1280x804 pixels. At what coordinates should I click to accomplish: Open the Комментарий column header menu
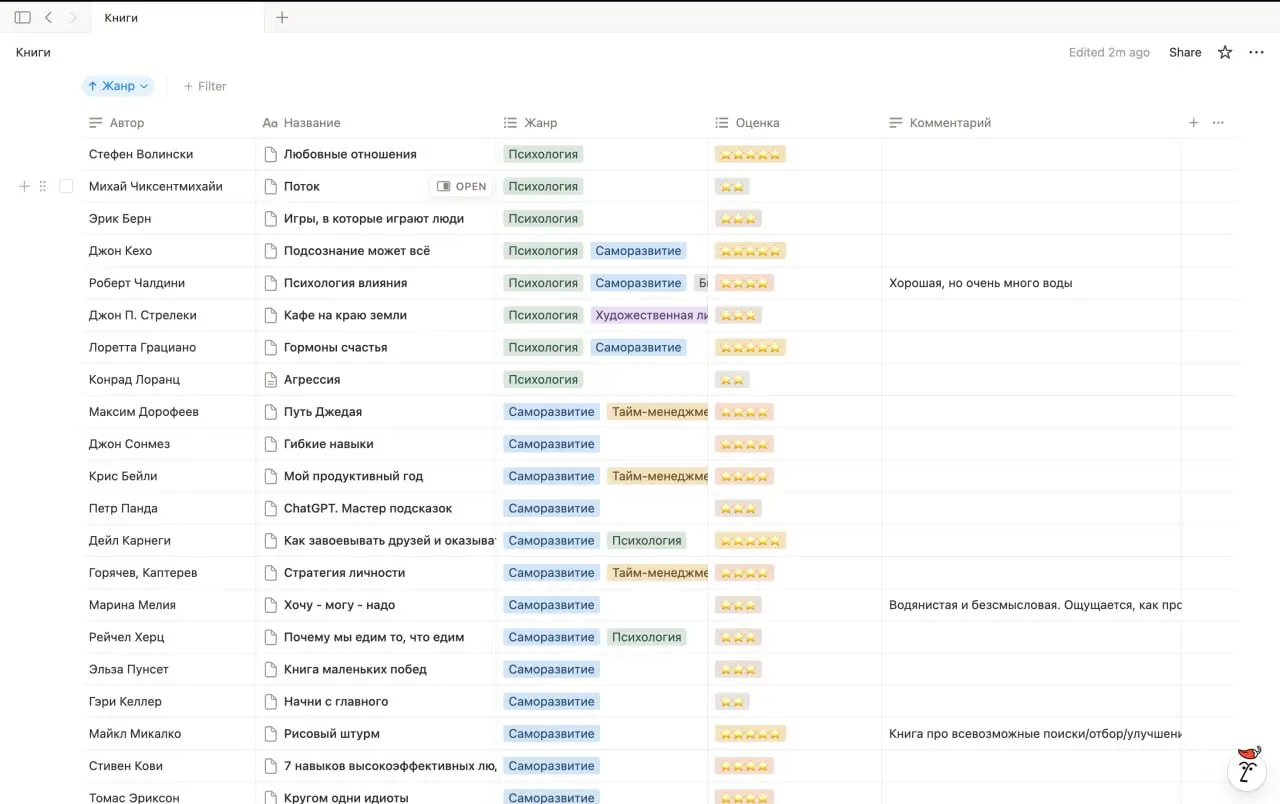(x=940, y=123)
